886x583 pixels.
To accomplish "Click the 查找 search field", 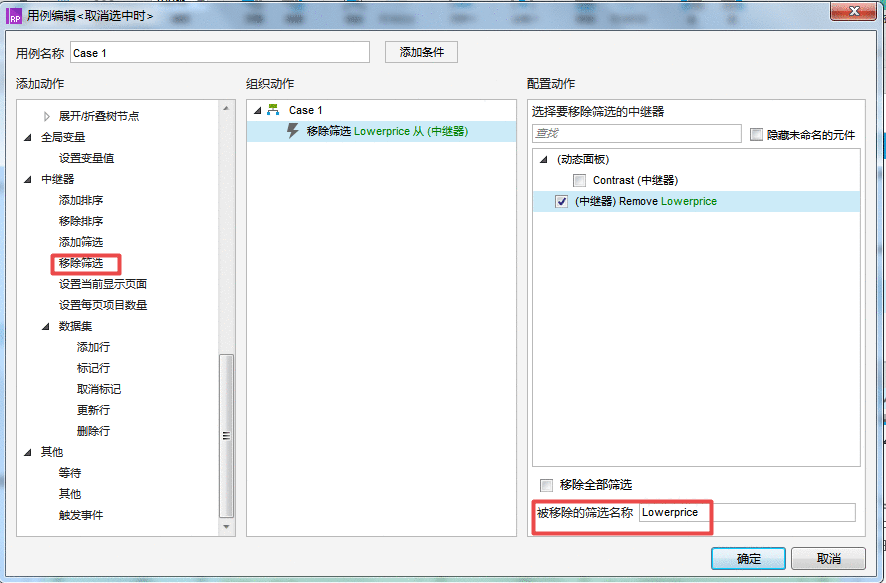I will tap(636, 133).
